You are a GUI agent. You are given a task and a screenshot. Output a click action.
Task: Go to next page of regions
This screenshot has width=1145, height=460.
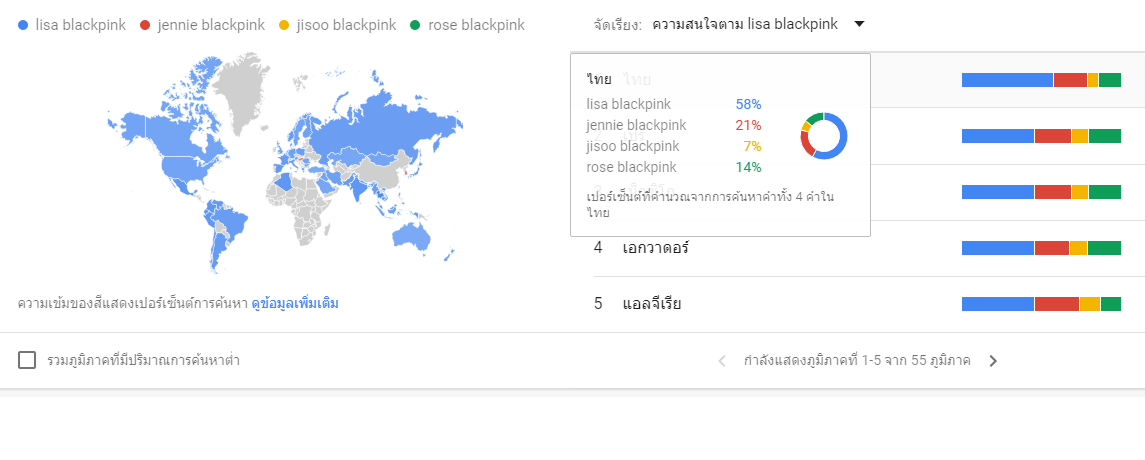point(993,361)
